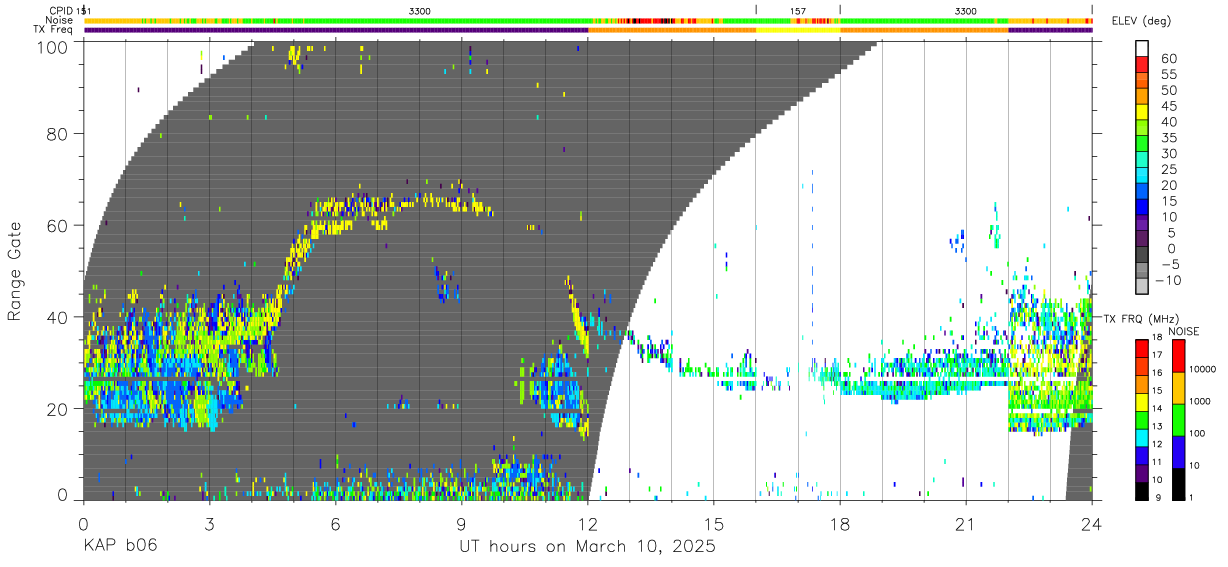Click the 3 tick on UT hours axis
The height and width of the screenshot is (567, 1228).
[x=209, y=524]
